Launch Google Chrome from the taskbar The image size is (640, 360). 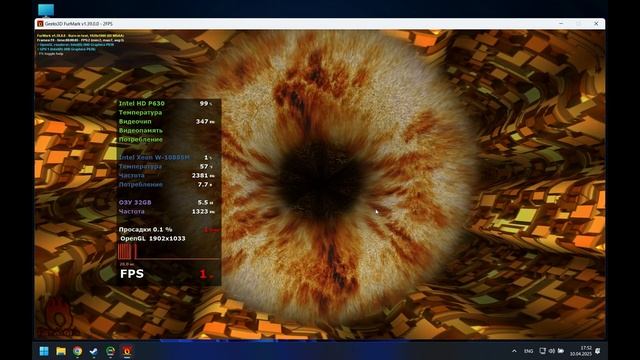coord(77,351)
